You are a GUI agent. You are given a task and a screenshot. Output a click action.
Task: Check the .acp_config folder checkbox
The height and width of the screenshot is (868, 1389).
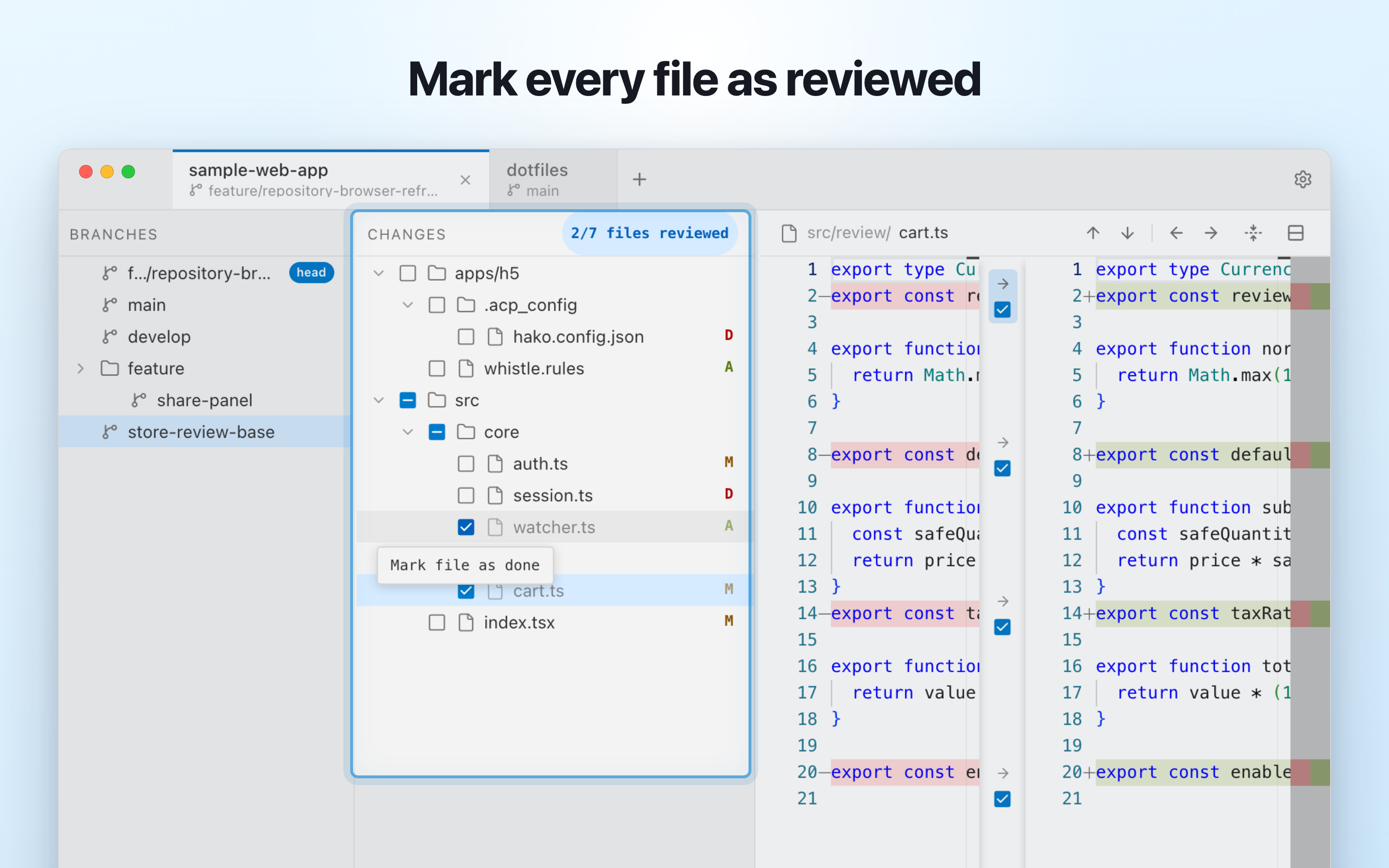(437, 305)
